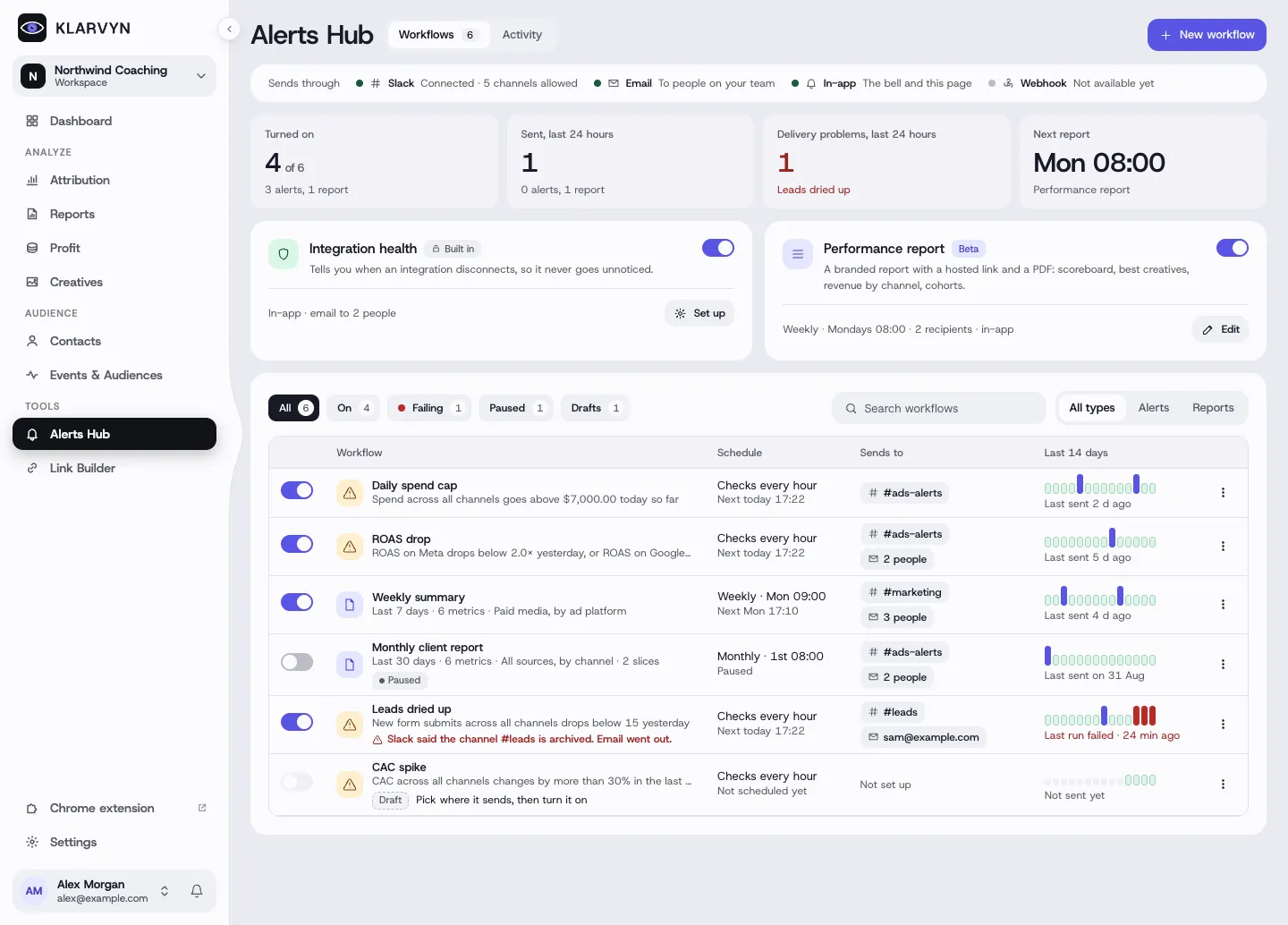Select Workflows tab
1288x925 pixels.
[x=439, y=35]
